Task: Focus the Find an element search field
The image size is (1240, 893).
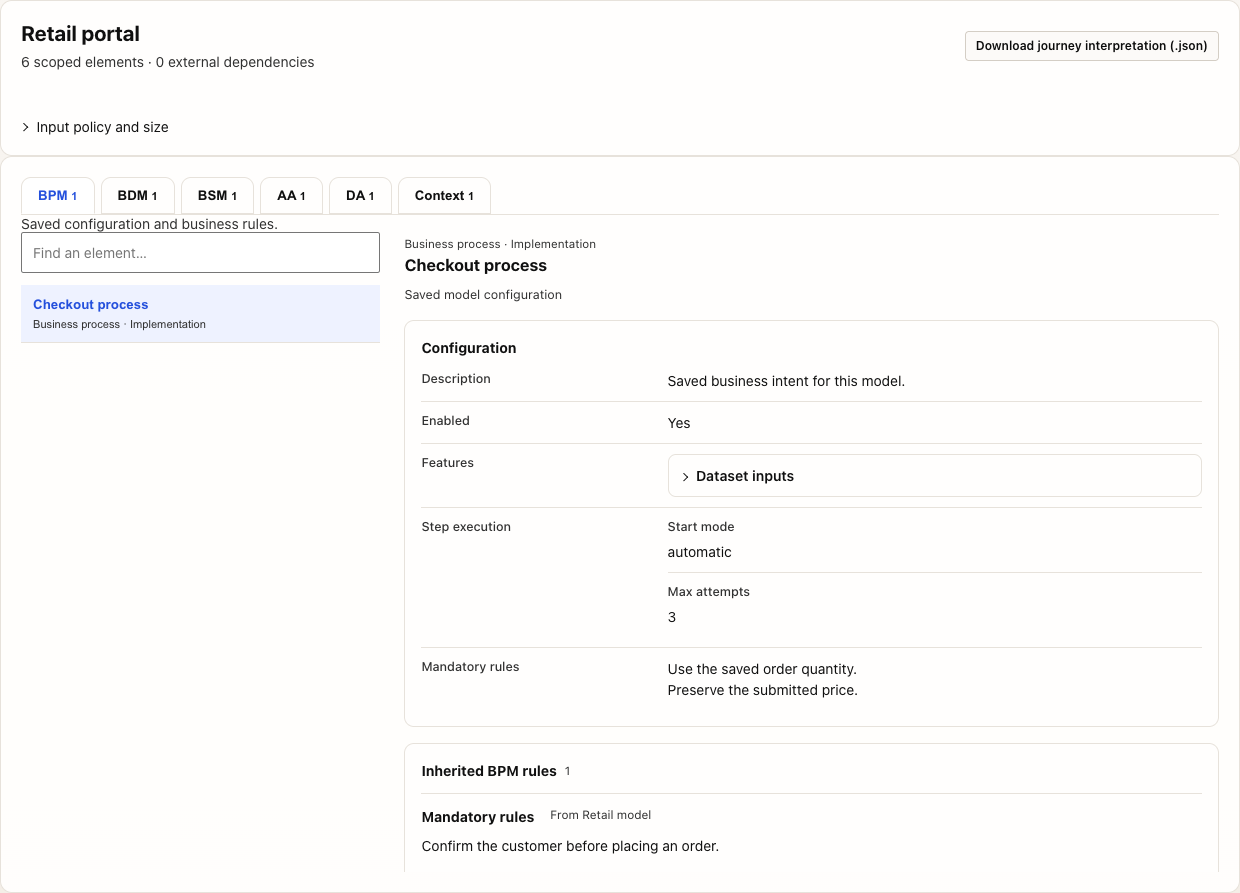Action: tap(200, 253)
